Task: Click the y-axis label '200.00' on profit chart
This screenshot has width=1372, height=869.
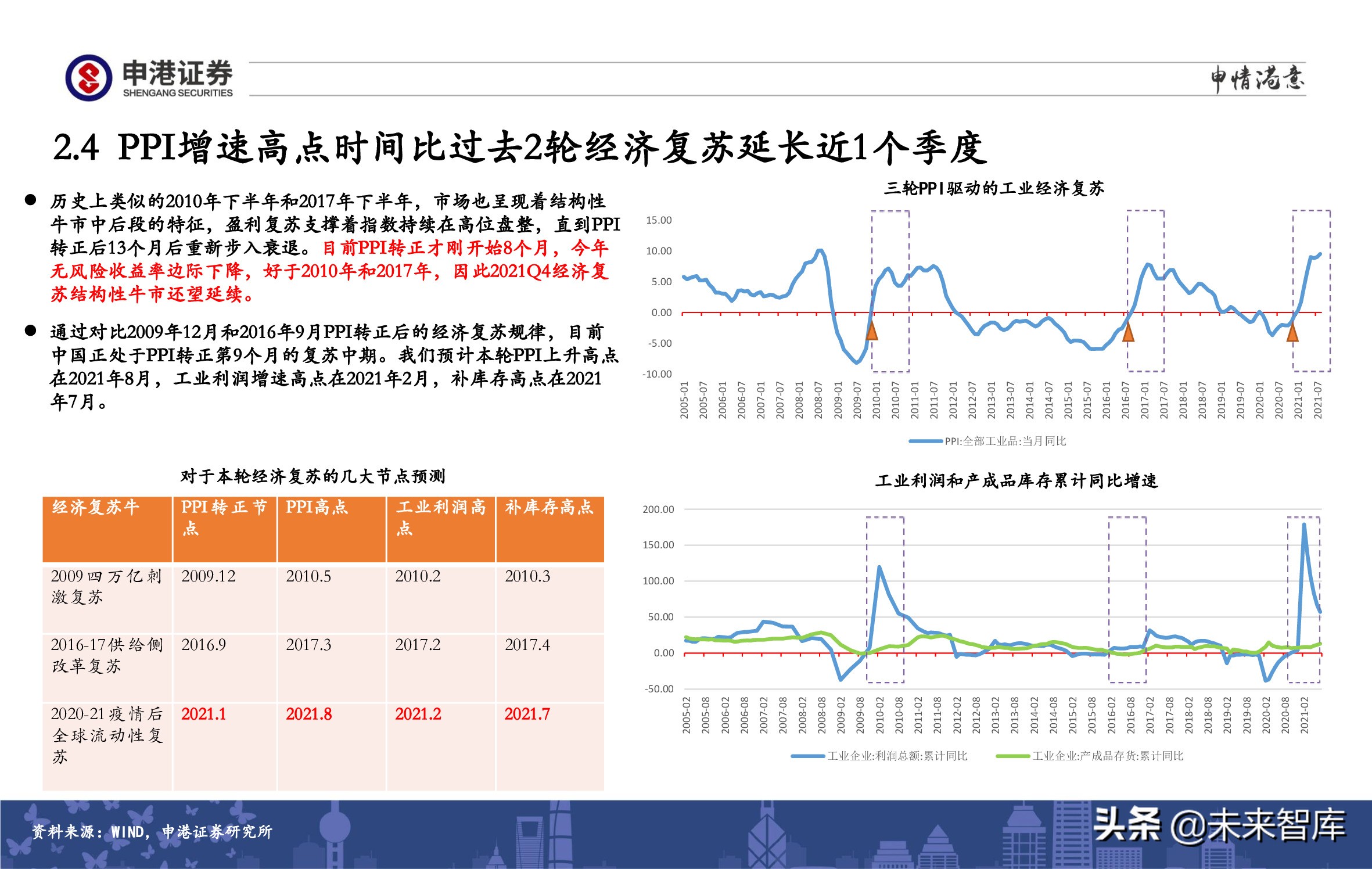Action: pos(658,509)
